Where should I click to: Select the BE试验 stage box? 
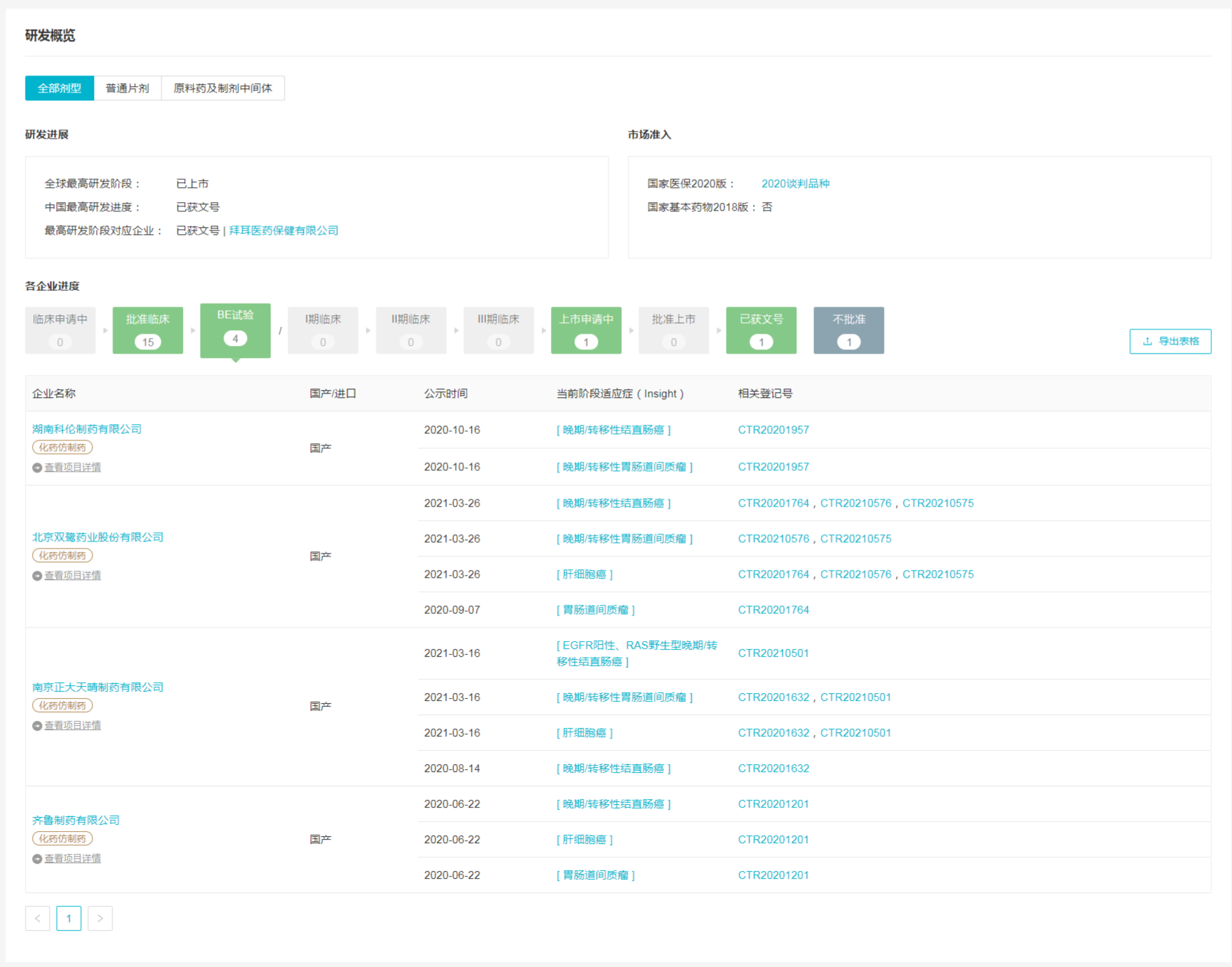click(x=236, y=330)
